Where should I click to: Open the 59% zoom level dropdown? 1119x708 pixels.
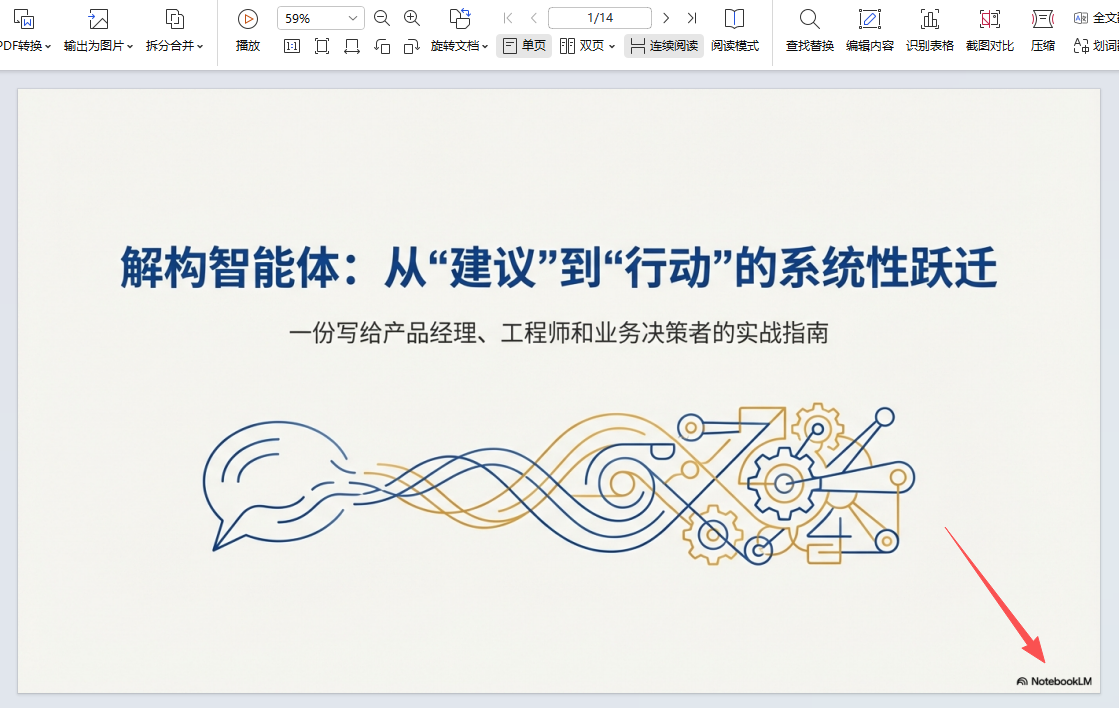[x=352, y=18]
